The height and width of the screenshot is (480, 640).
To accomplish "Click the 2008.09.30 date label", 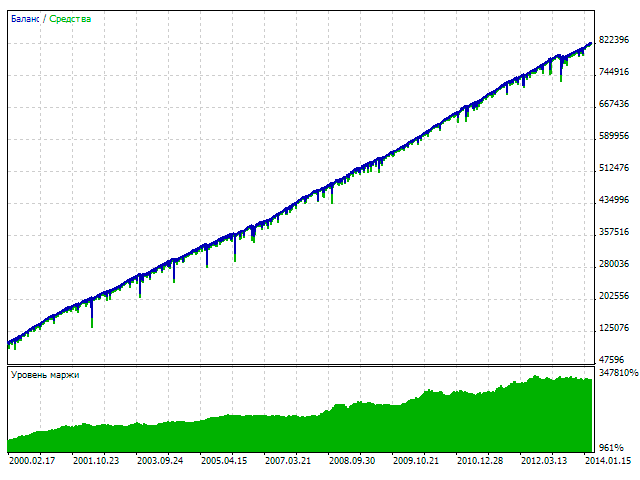I will (x=352, y=461).
